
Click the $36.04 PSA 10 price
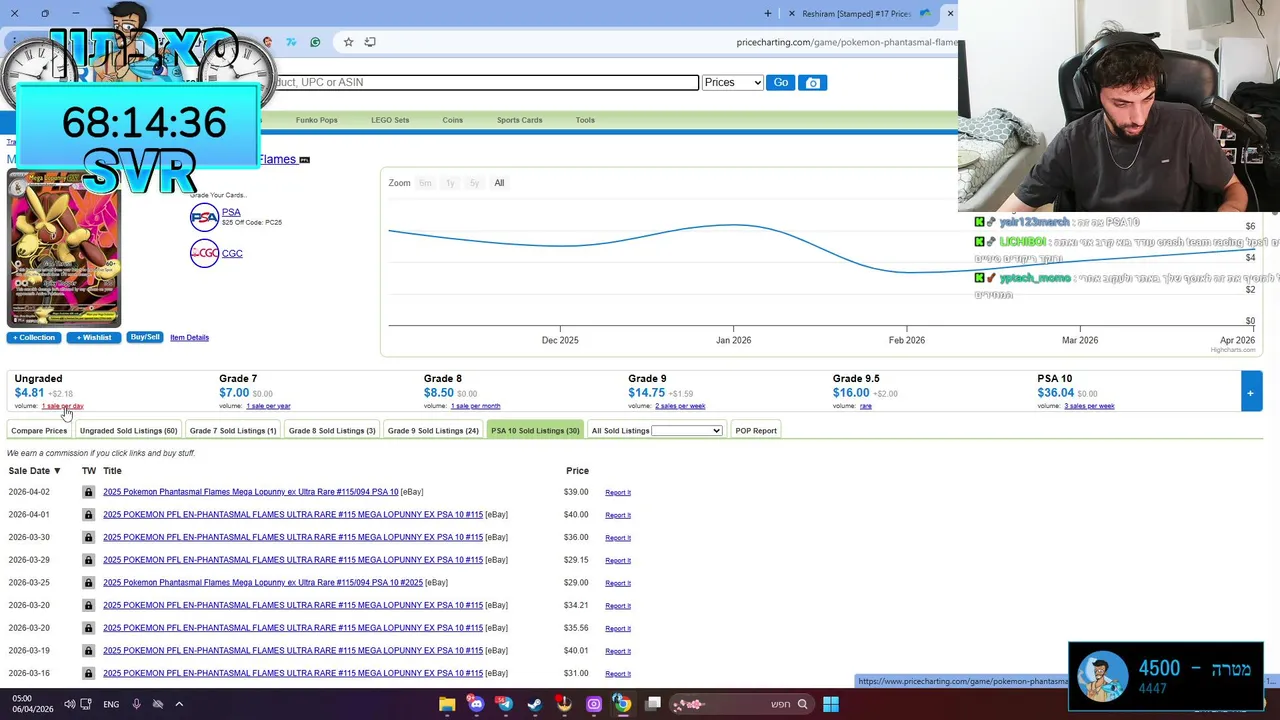(x=1055, y=393)
